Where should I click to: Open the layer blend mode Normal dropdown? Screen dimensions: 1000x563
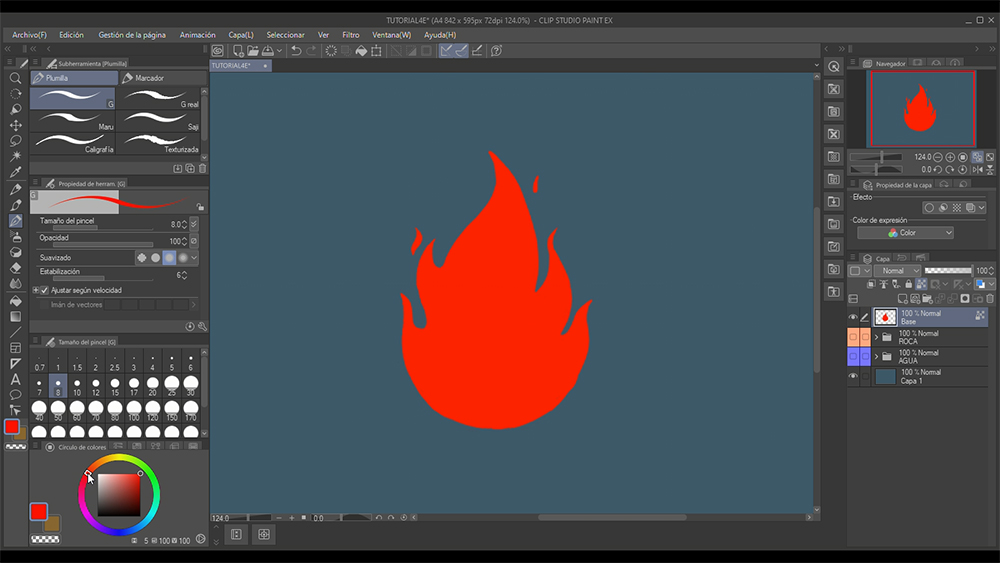(x=897, y=271)
